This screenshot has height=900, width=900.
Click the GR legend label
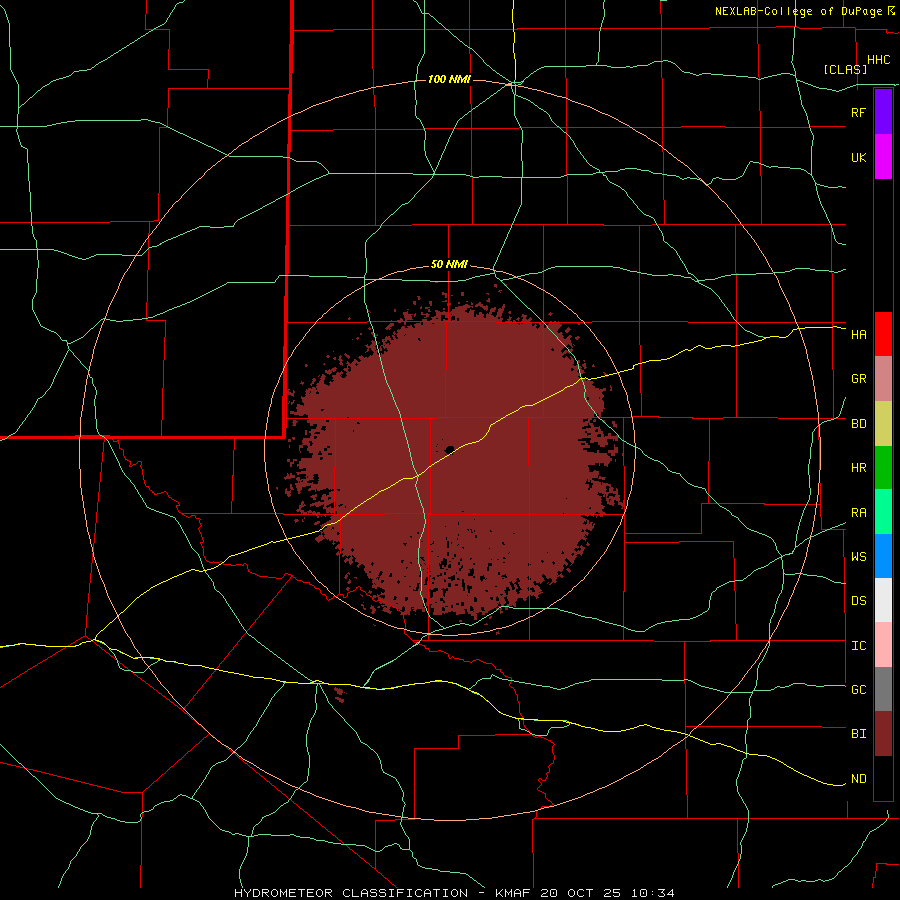coord(858,379)
